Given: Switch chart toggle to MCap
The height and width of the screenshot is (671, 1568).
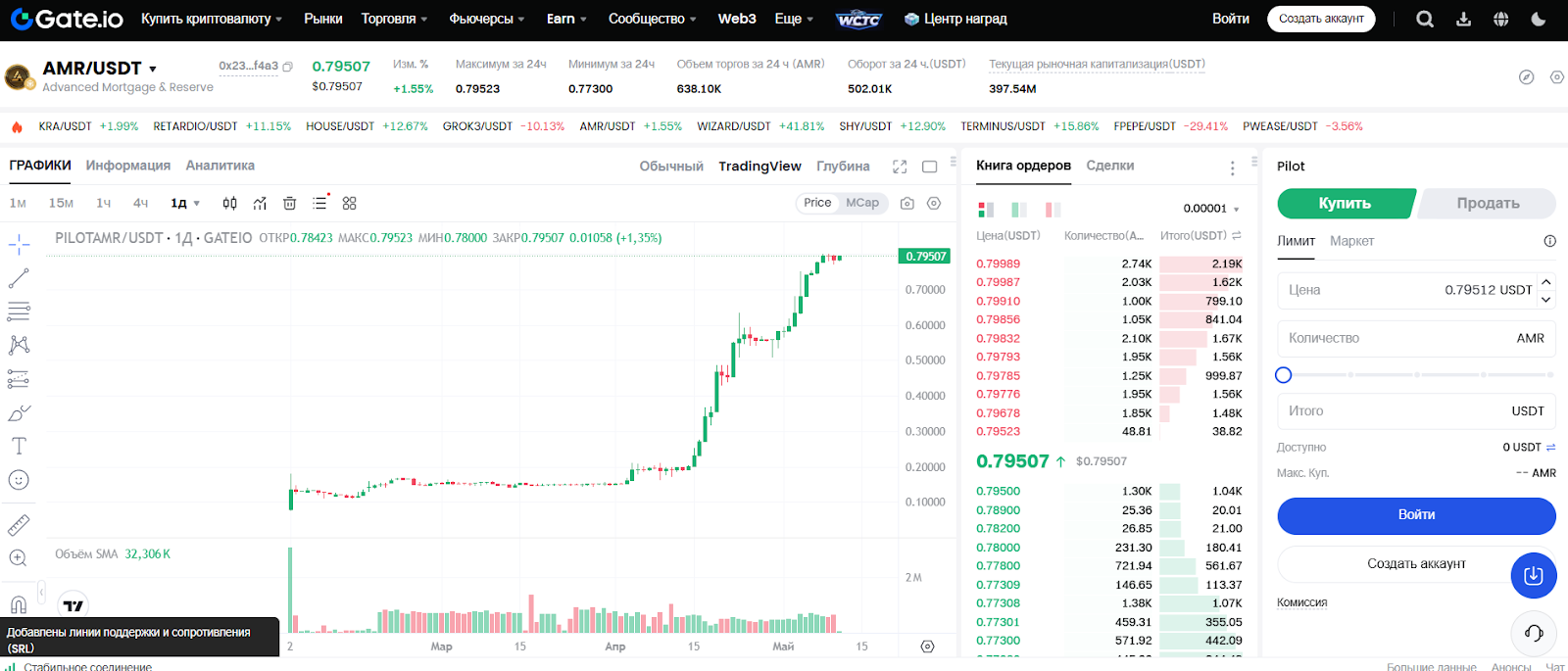Looking at the screenshot, I should (x=862, y=203).
